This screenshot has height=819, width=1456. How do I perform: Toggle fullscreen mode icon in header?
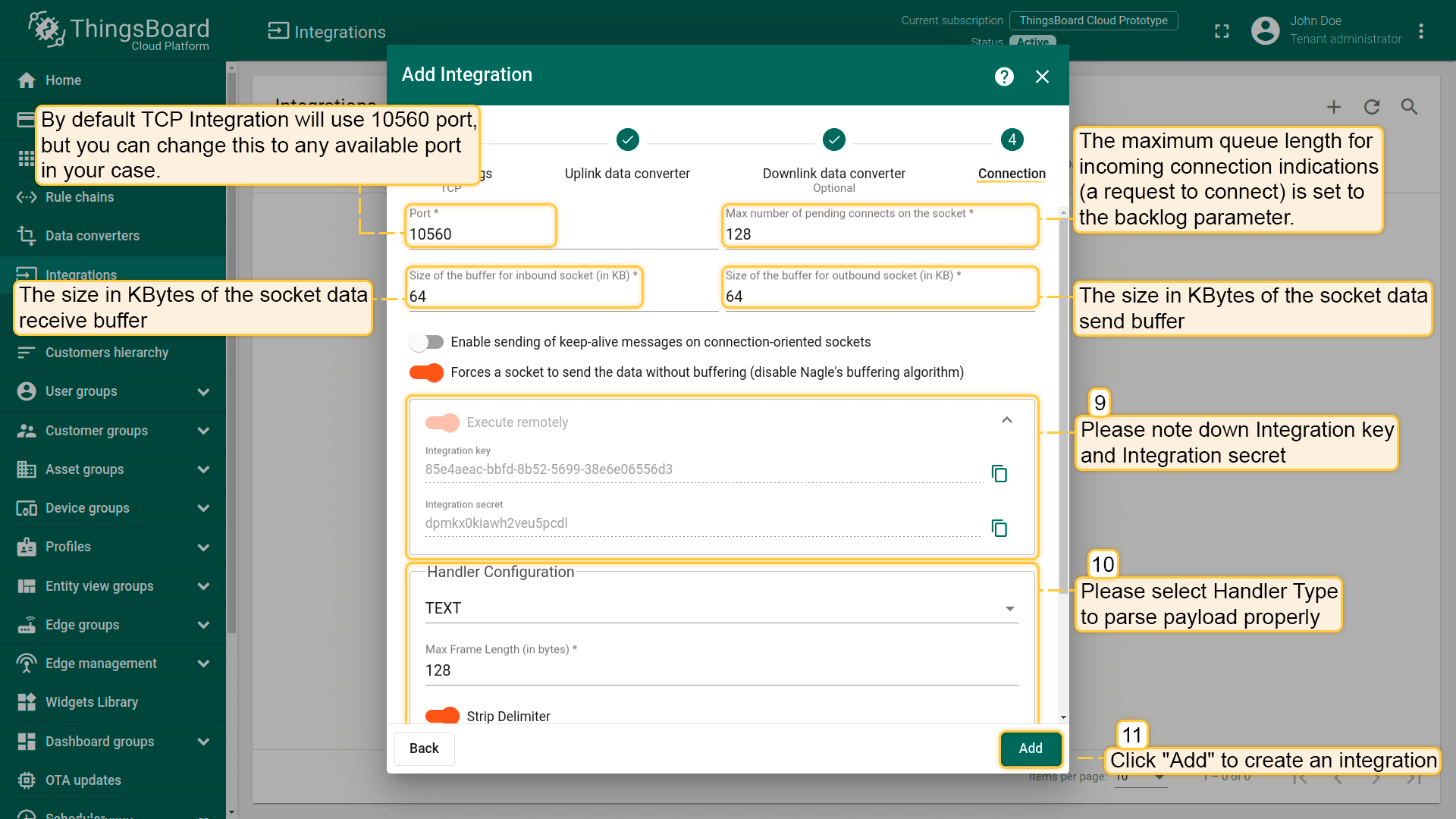1222,31
